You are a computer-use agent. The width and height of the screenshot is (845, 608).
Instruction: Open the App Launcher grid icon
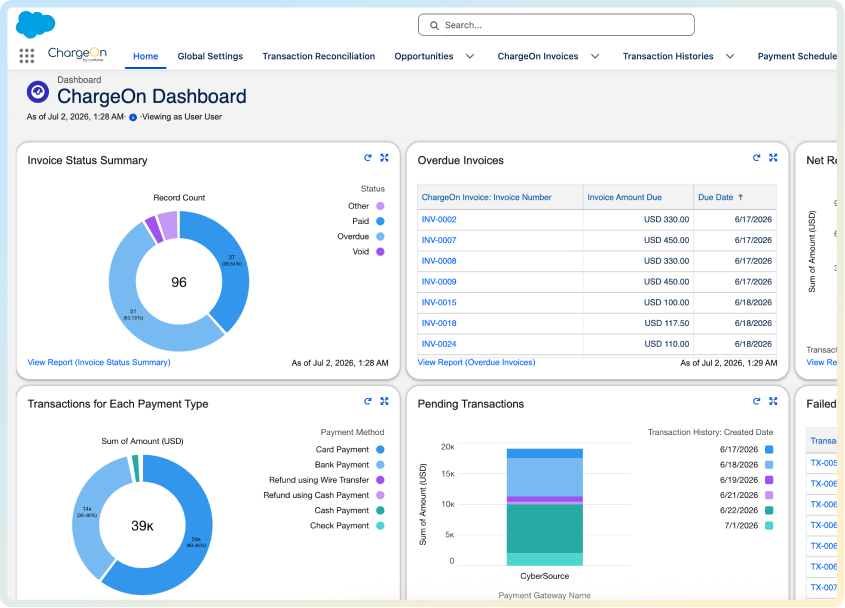tap(26, 56)
